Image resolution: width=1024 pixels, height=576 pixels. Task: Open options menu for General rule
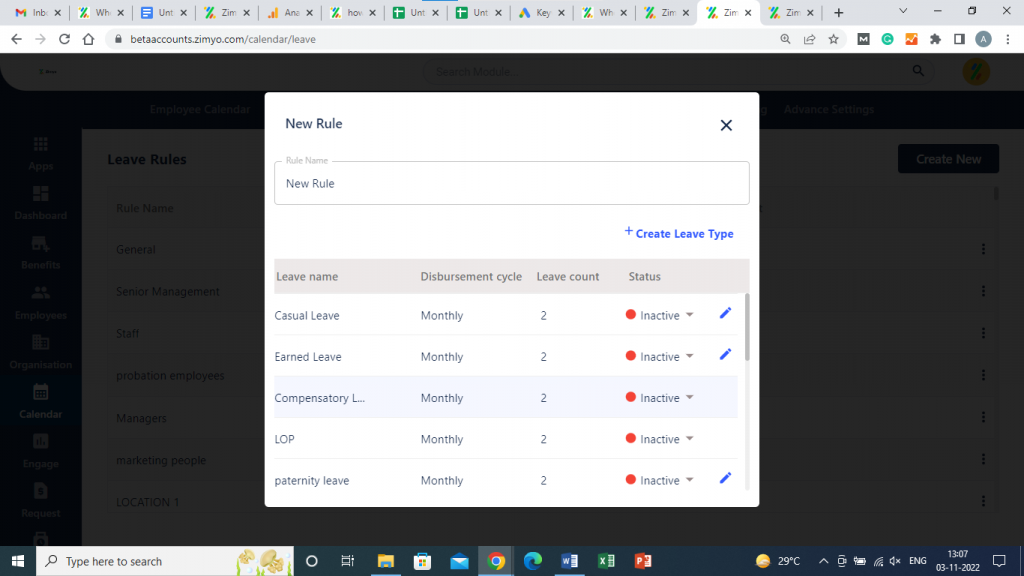[x=983, y=249]
